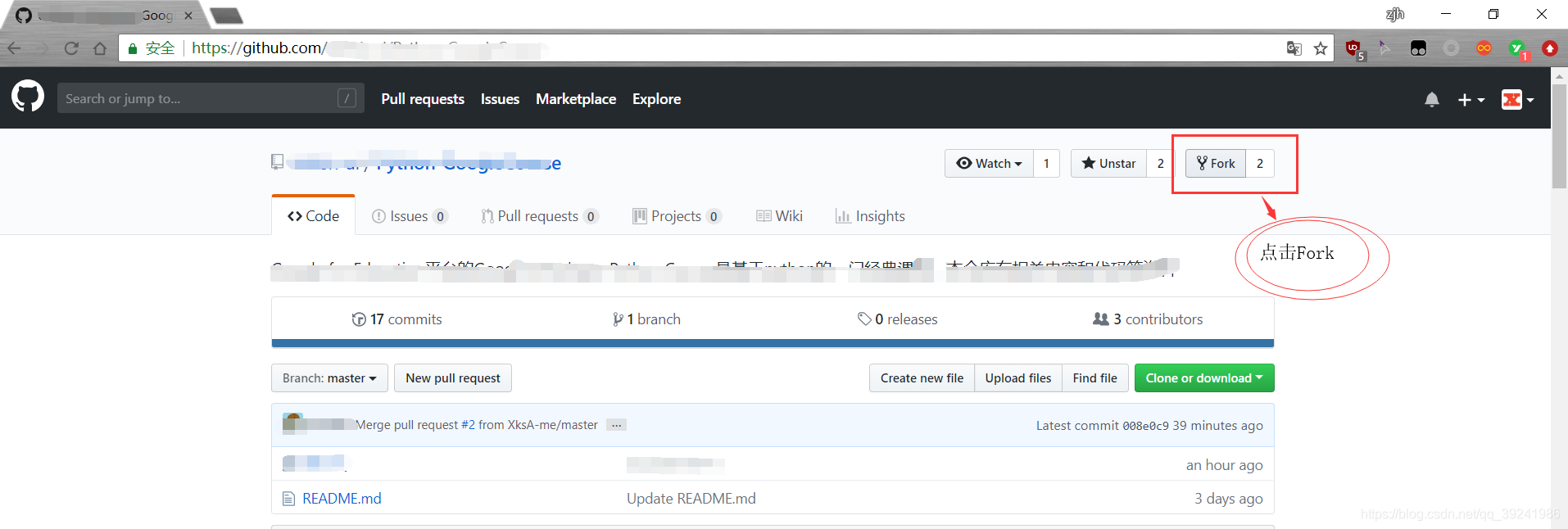Image resolution: width=1568 pixels, height=529 pixels.
Task: Click Find file
Action: pyautogui.click(x=1095, y=378)
